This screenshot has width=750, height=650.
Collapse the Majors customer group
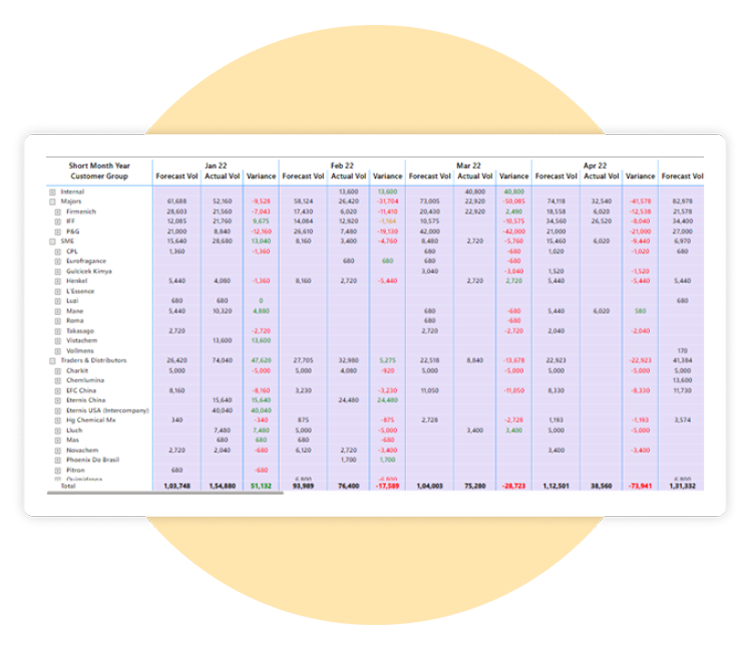pos(52,201)
